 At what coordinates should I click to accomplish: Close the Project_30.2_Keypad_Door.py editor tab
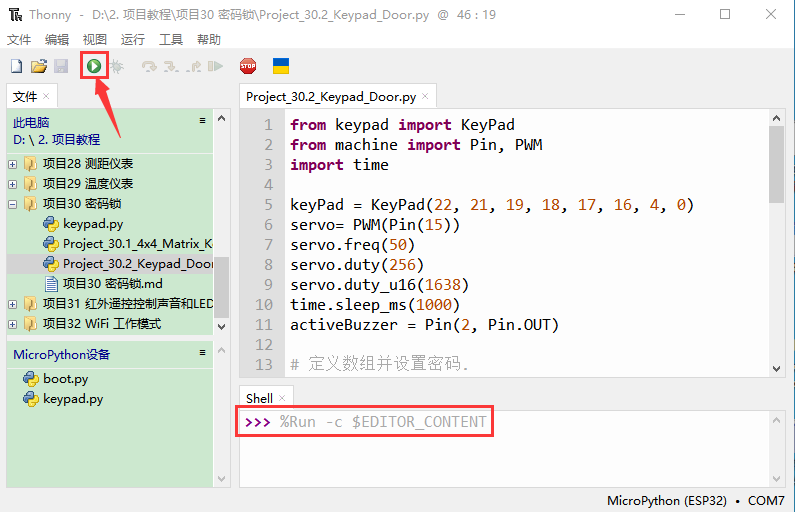coord(425,97)
